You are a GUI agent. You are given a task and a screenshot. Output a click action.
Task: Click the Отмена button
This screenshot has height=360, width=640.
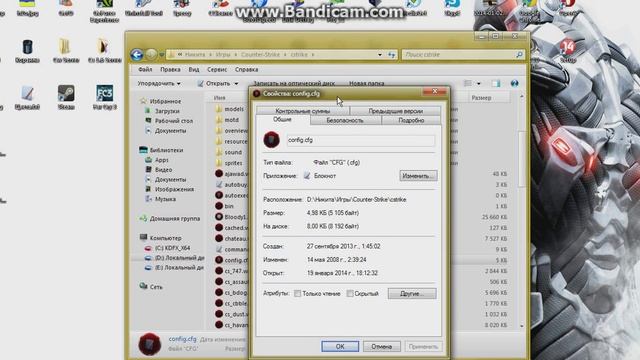coord(382,347)
